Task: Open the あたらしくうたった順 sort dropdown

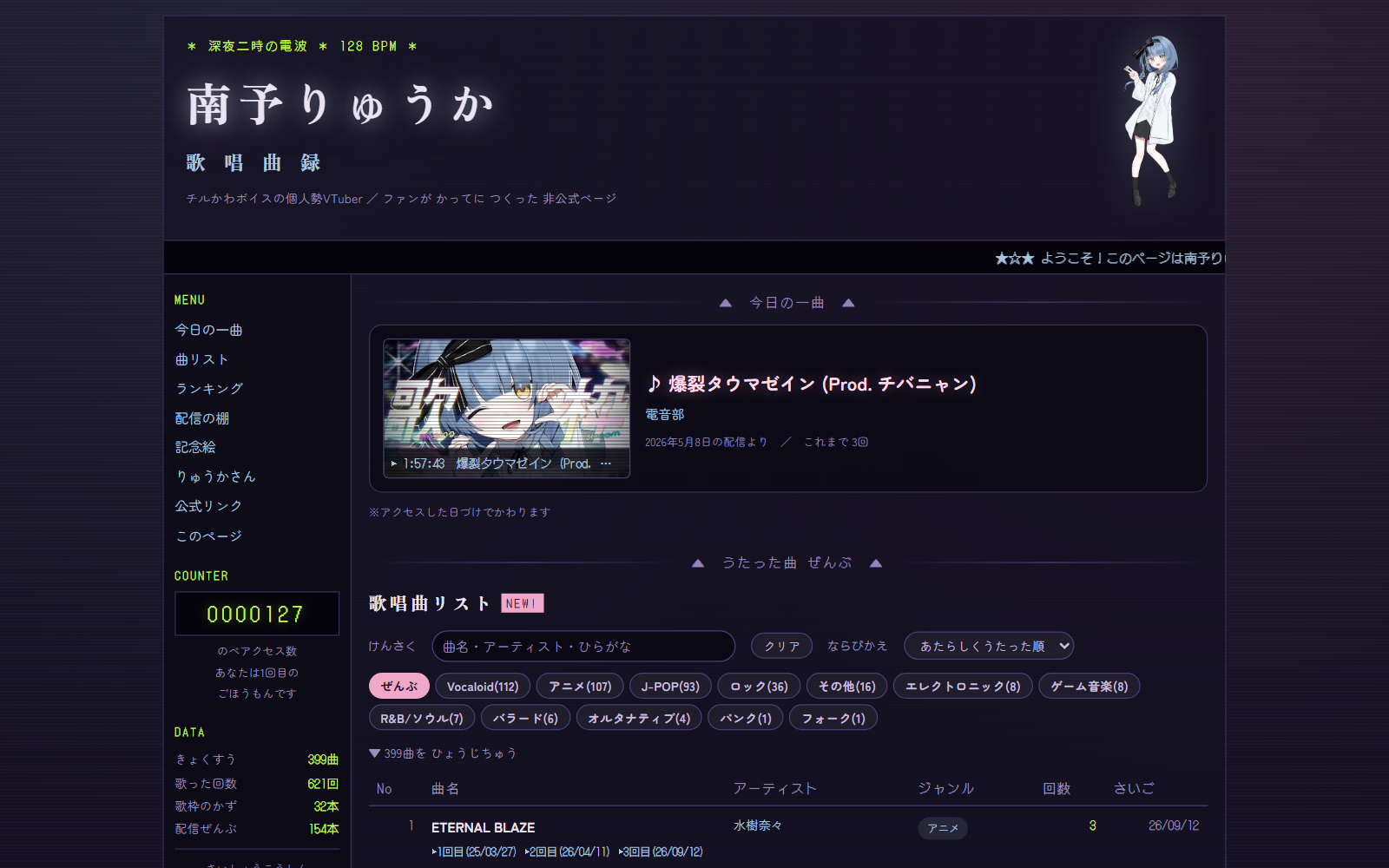Action: 989,646
